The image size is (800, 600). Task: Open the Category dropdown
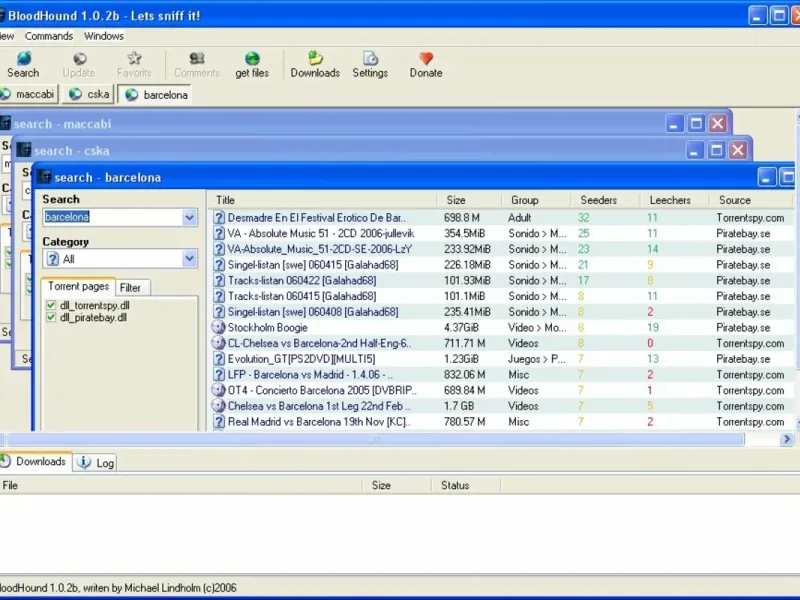[190, 259]
